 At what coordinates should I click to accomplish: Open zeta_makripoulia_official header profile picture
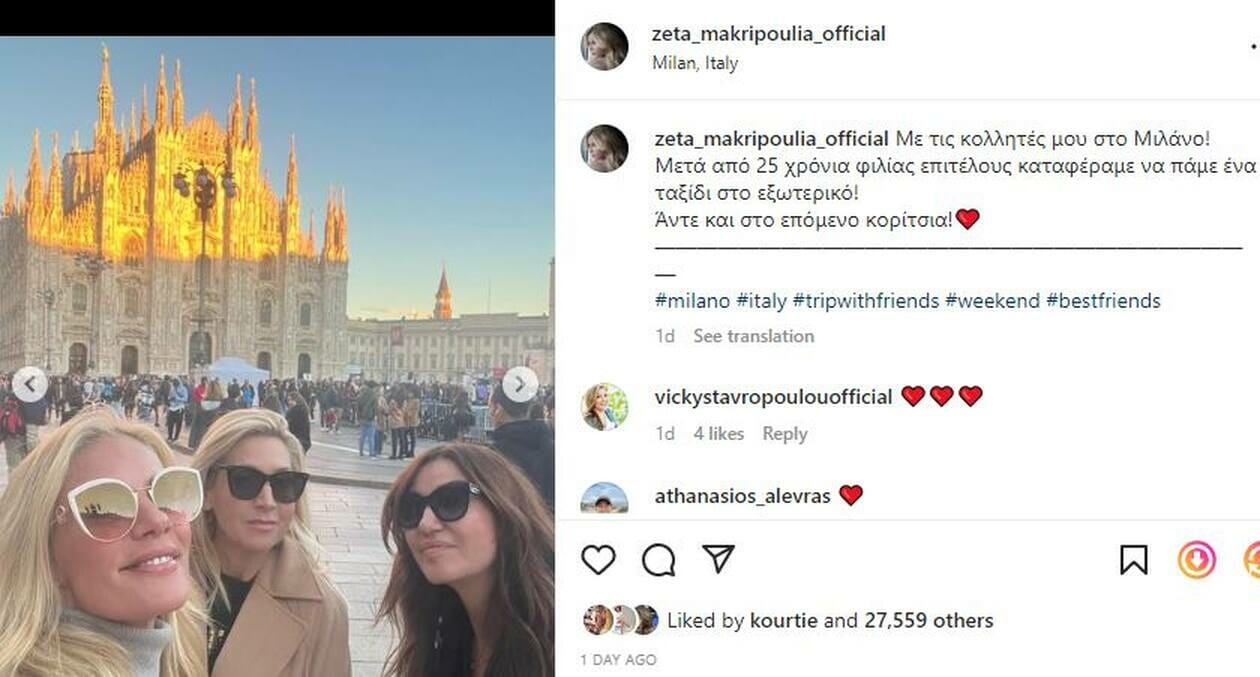pyautogui.click(x=605, y=47)
